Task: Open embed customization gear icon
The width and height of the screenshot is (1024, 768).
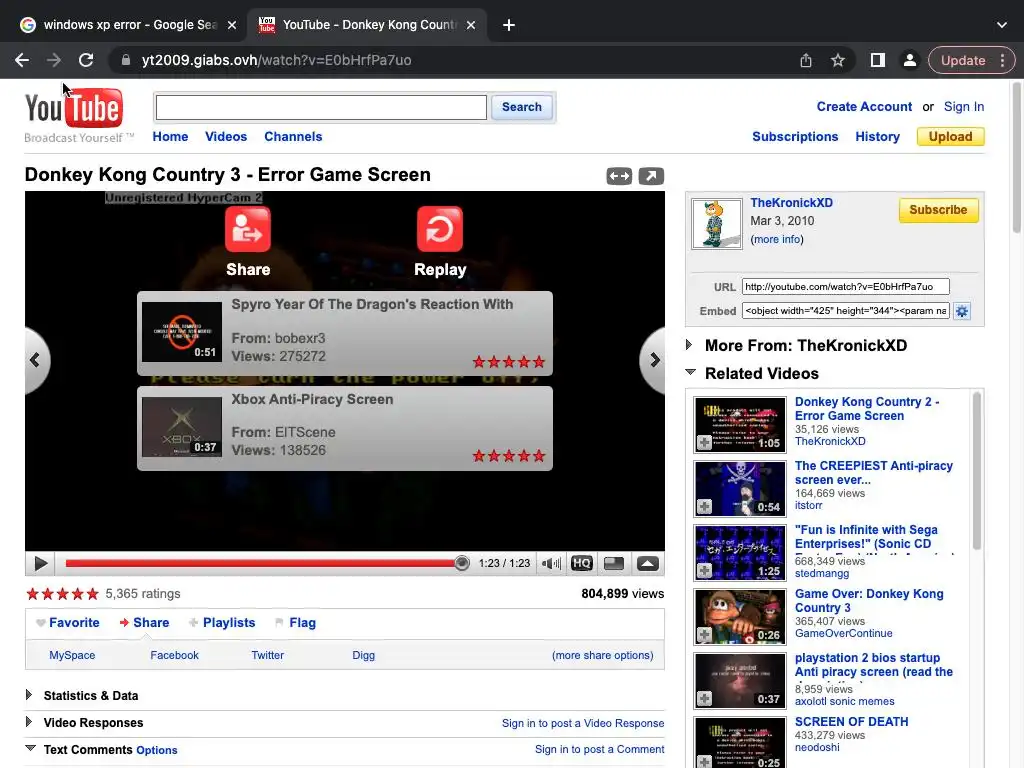Action: (x=962, y=311)
